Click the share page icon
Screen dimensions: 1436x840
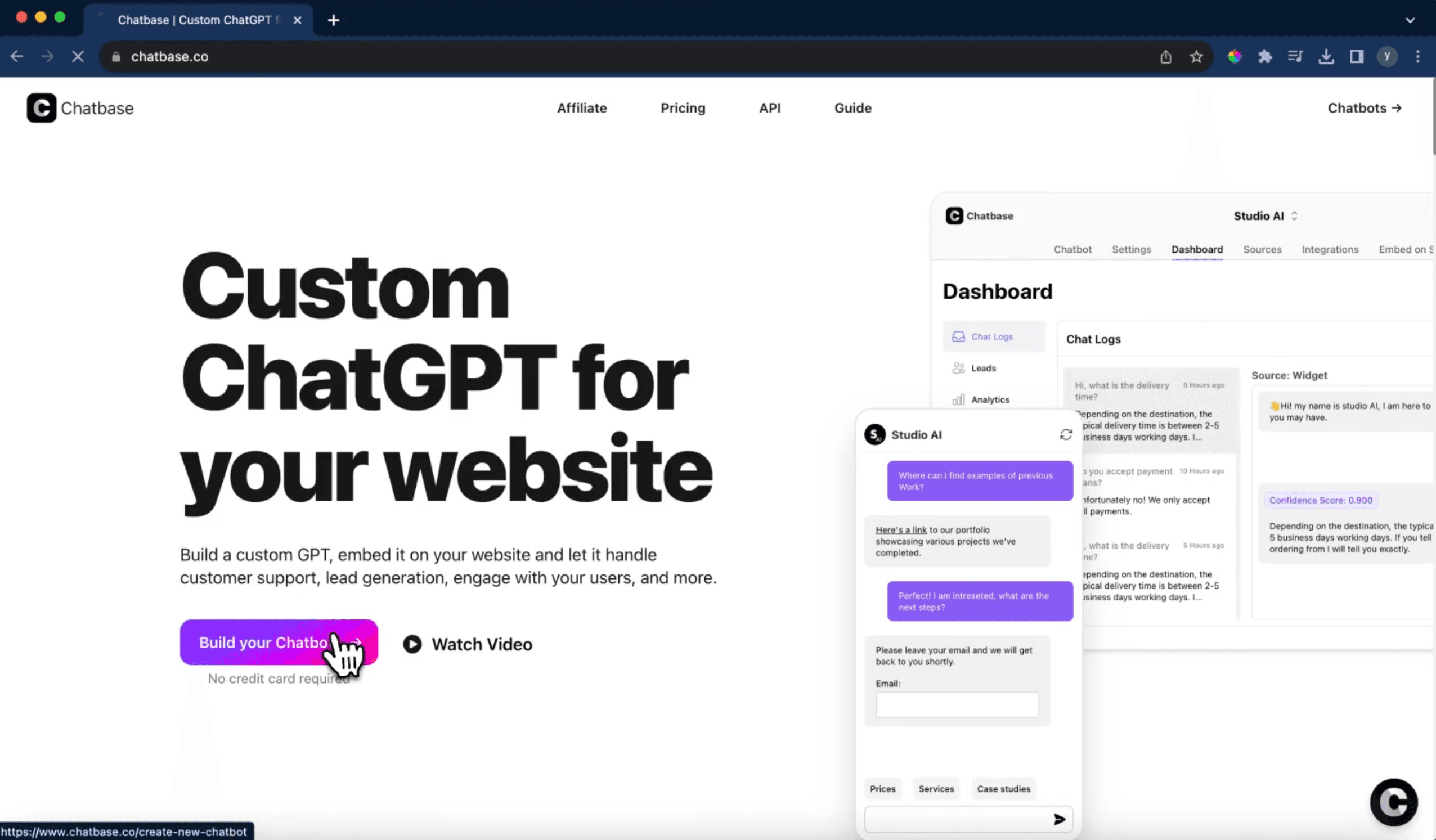(x=1166, y=56)
